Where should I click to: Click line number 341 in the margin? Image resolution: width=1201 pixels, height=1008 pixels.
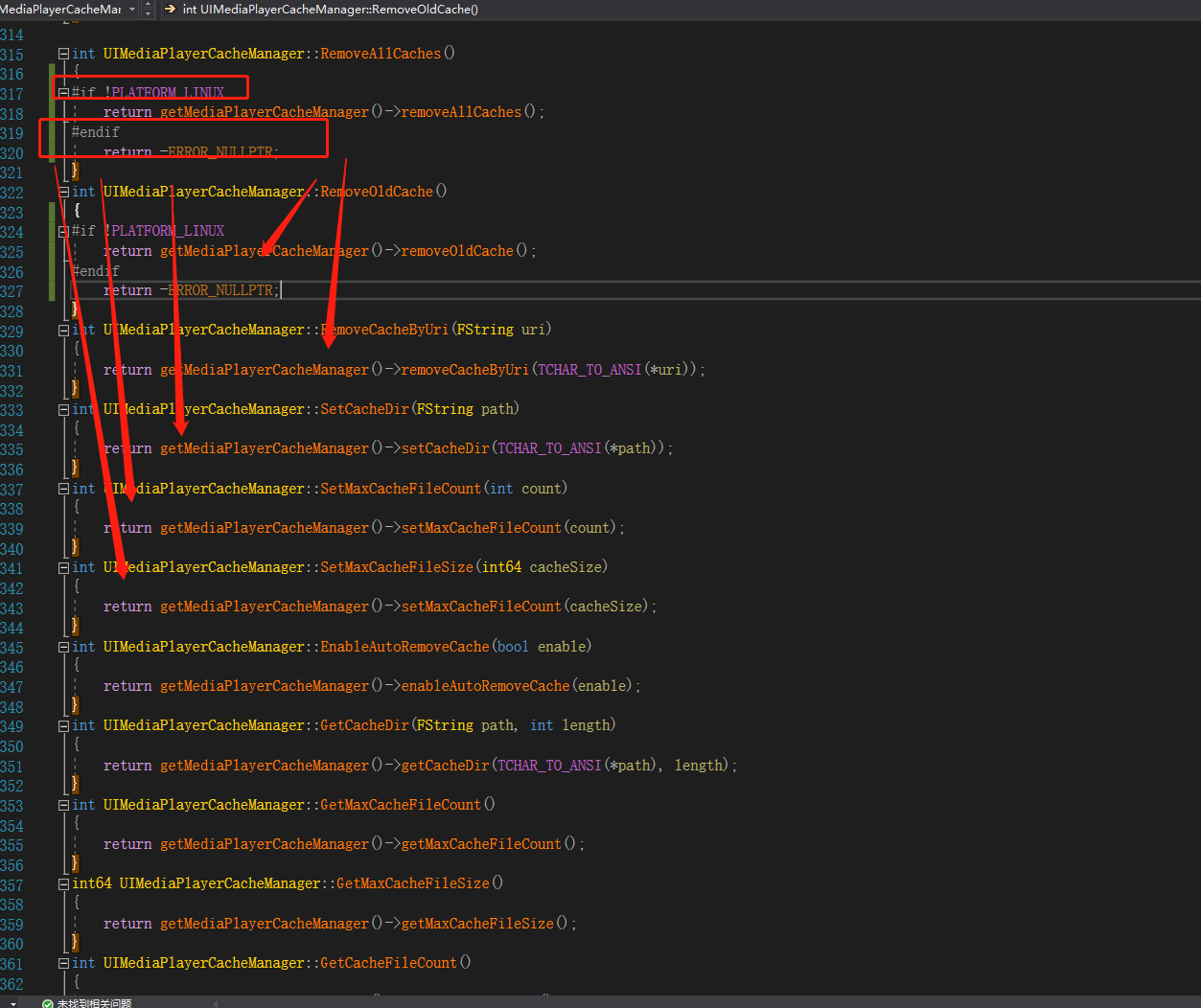tap(12, 566)
